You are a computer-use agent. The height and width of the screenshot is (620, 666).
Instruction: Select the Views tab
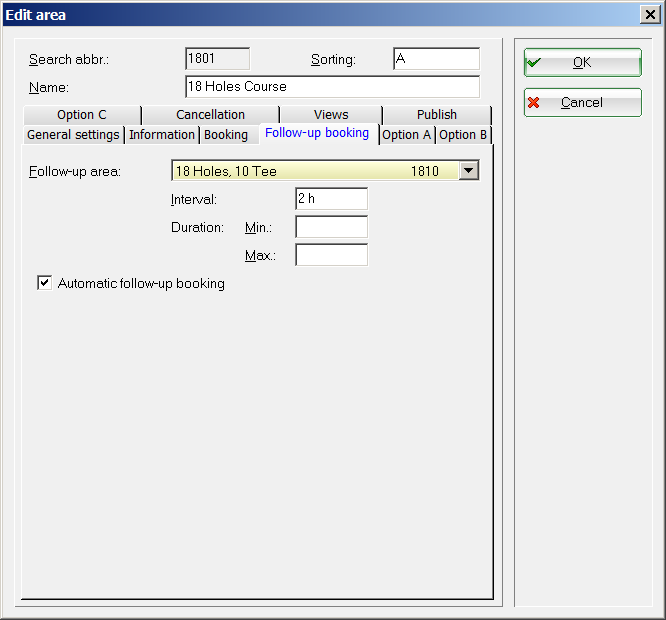(331, 115)
